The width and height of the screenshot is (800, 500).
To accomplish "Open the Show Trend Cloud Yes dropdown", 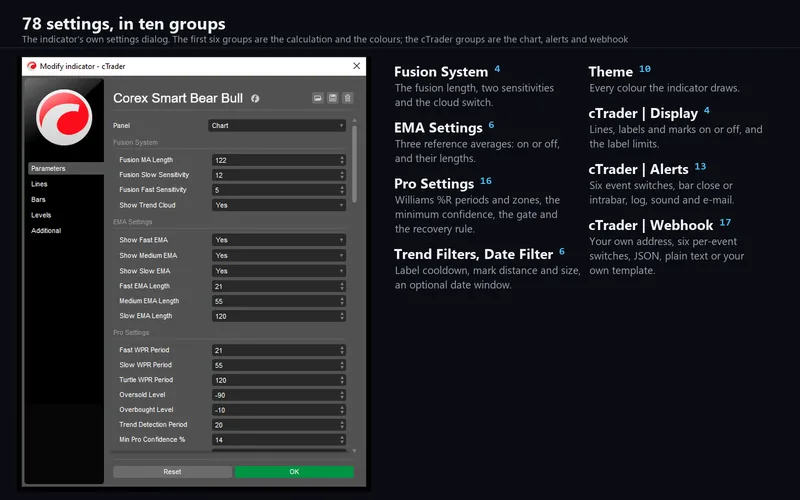I will tap(279, 205).
